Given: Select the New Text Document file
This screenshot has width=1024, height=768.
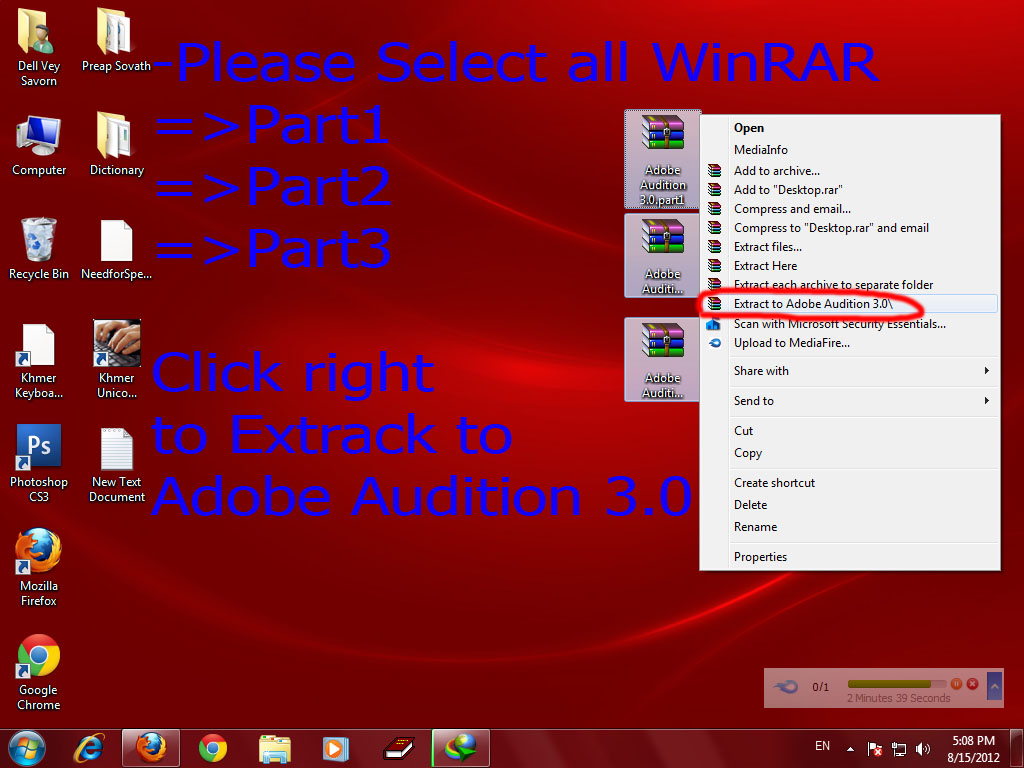Looking at the screenshot, I should (117, 465).
